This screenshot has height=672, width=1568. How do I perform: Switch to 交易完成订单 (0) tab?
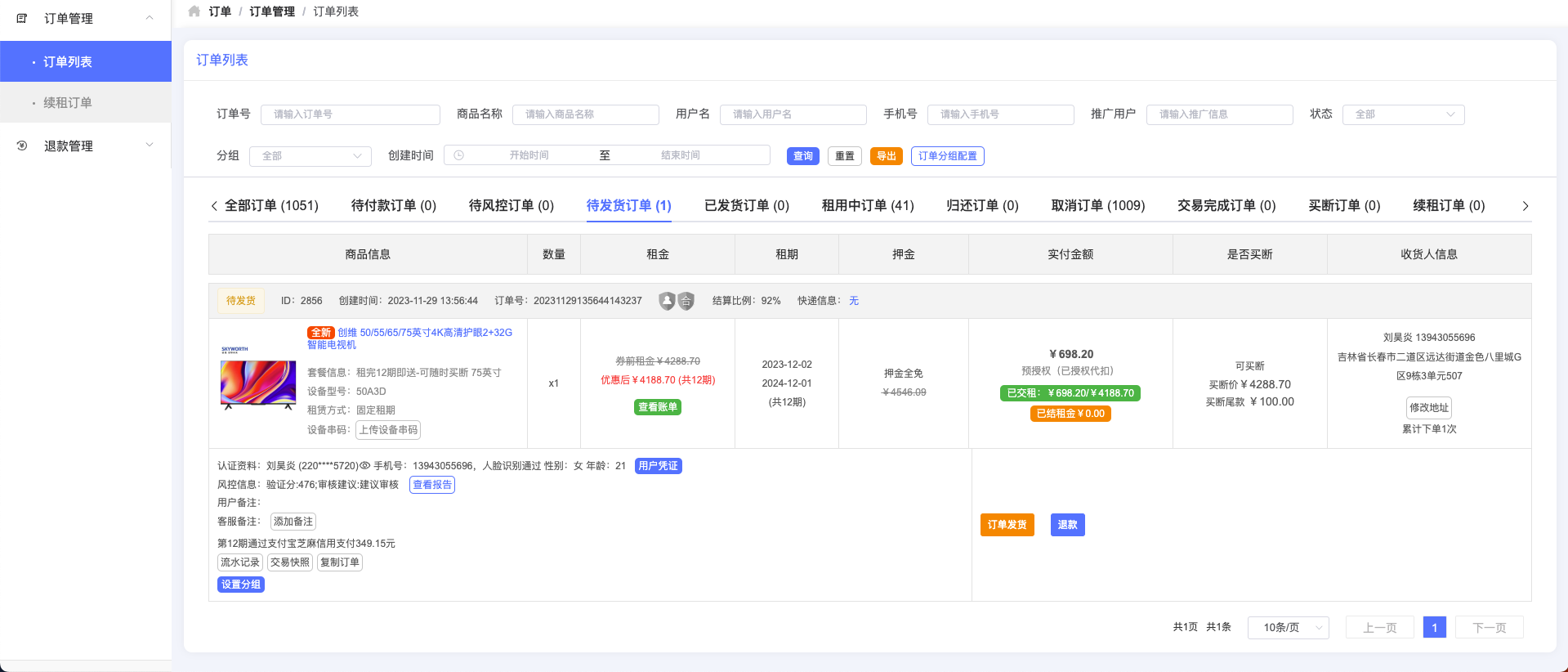(x=1226, y=206)
